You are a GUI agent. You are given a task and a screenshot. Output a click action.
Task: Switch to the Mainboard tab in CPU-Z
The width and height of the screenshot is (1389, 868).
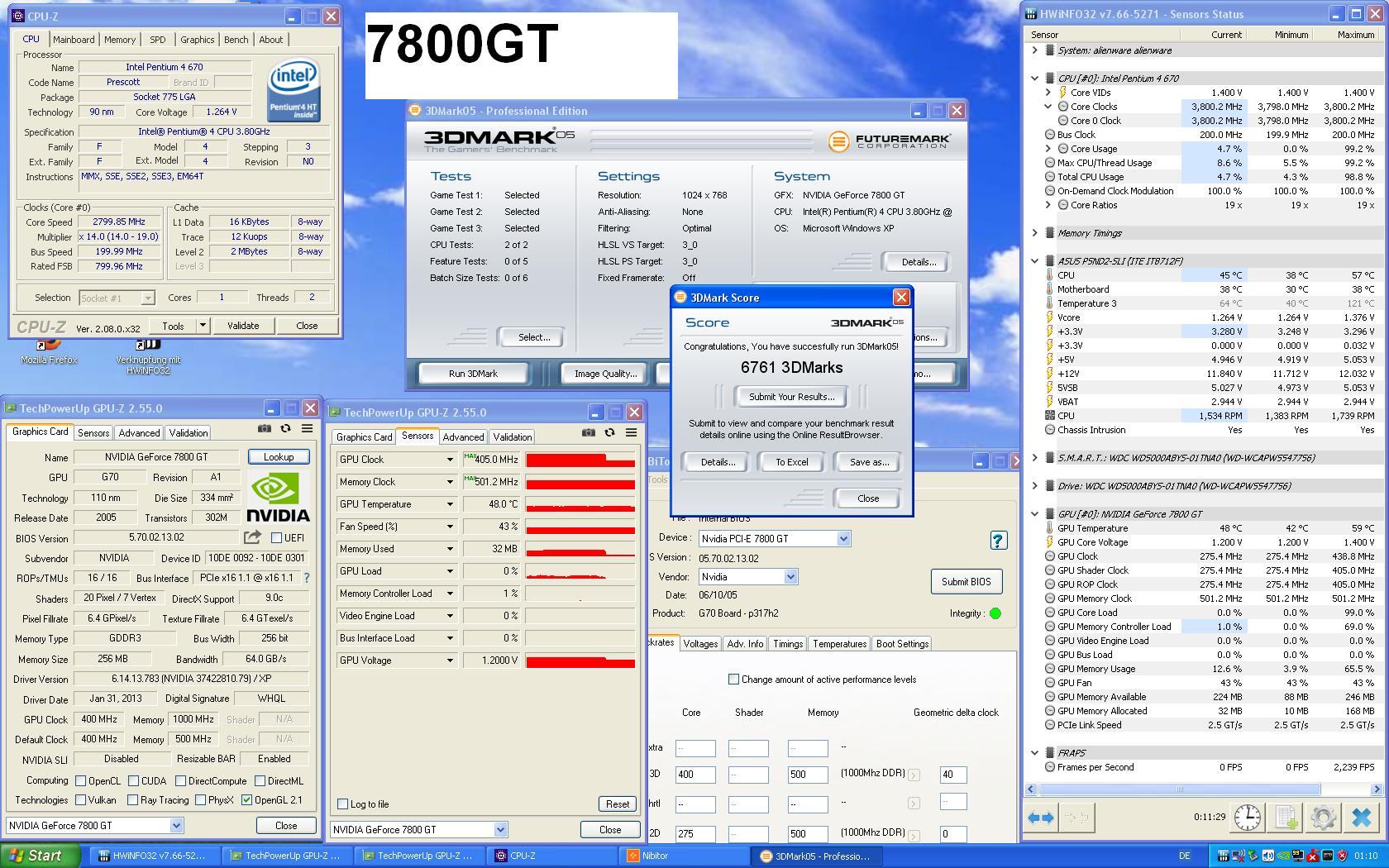[x=74, y=40]
